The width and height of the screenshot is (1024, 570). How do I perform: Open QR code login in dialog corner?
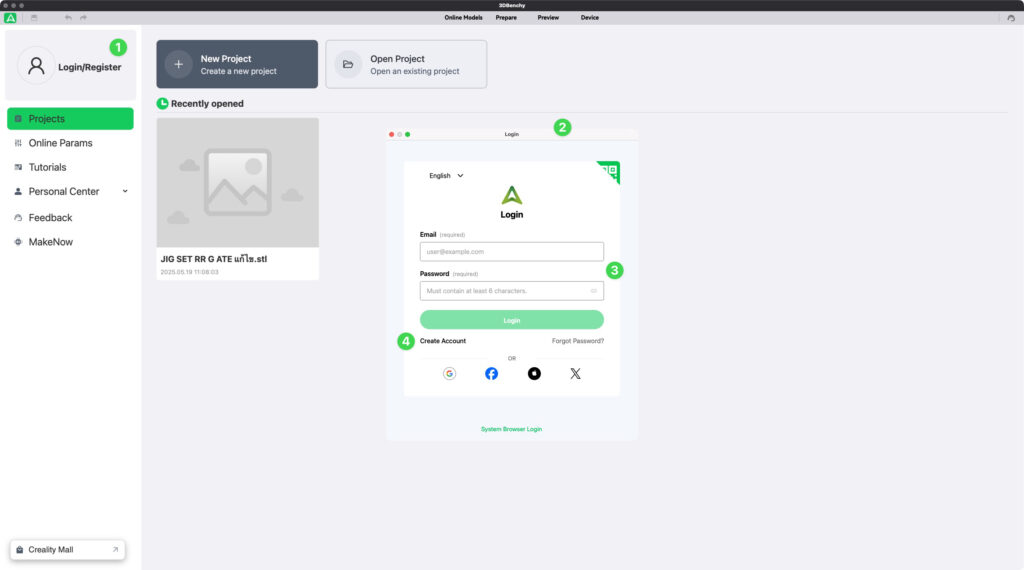click(610, 171)
